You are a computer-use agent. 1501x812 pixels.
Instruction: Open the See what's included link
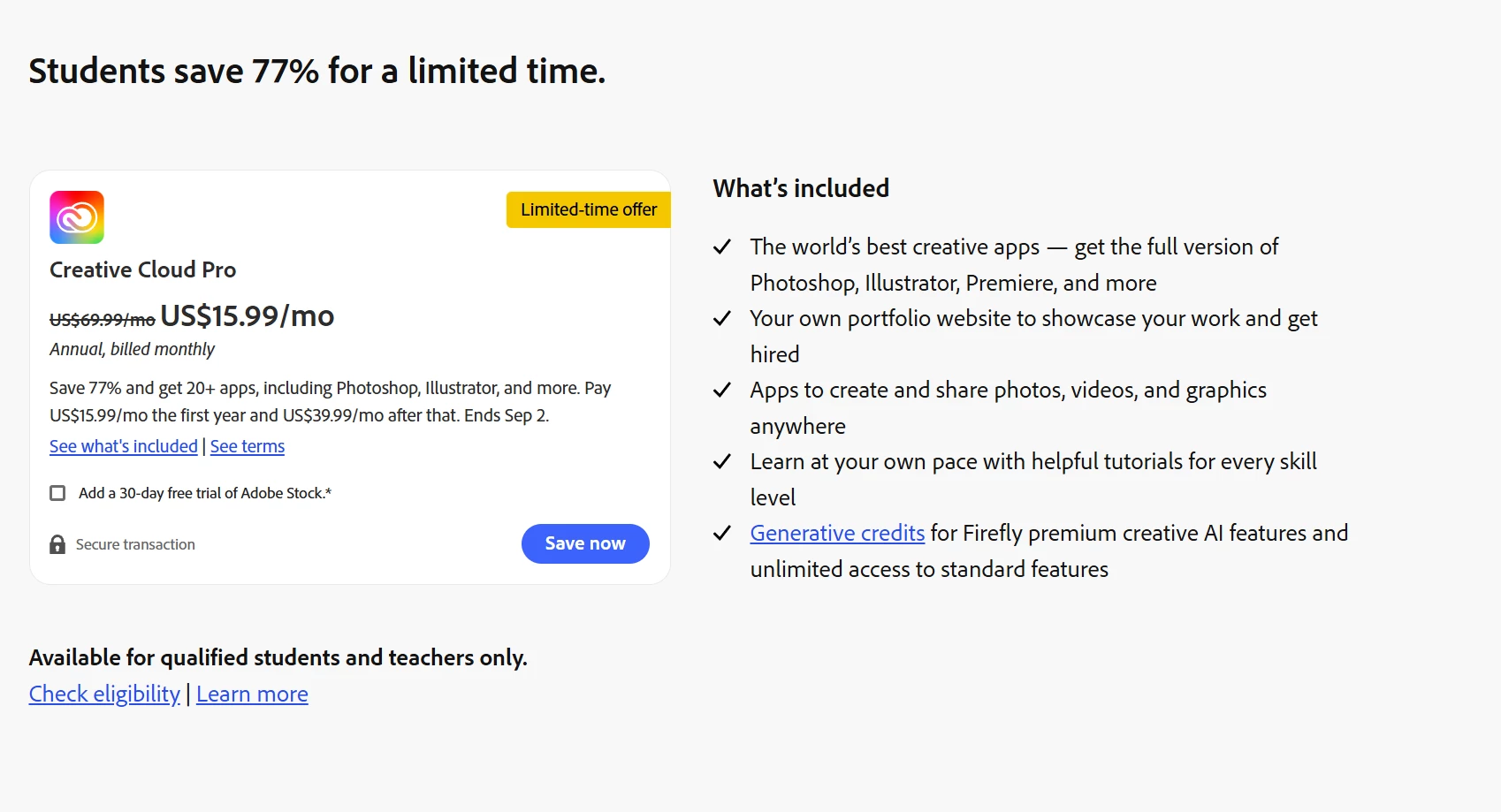click(124, 446)
